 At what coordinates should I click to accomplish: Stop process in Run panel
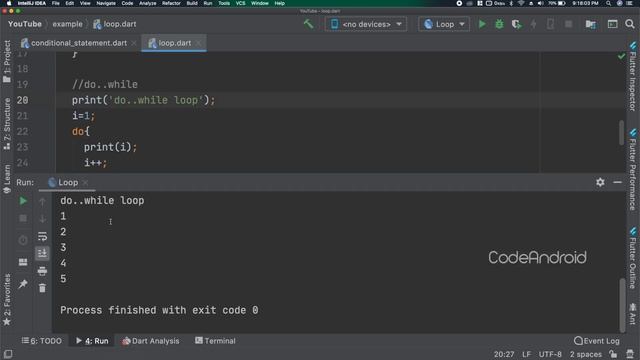point(23,218)
